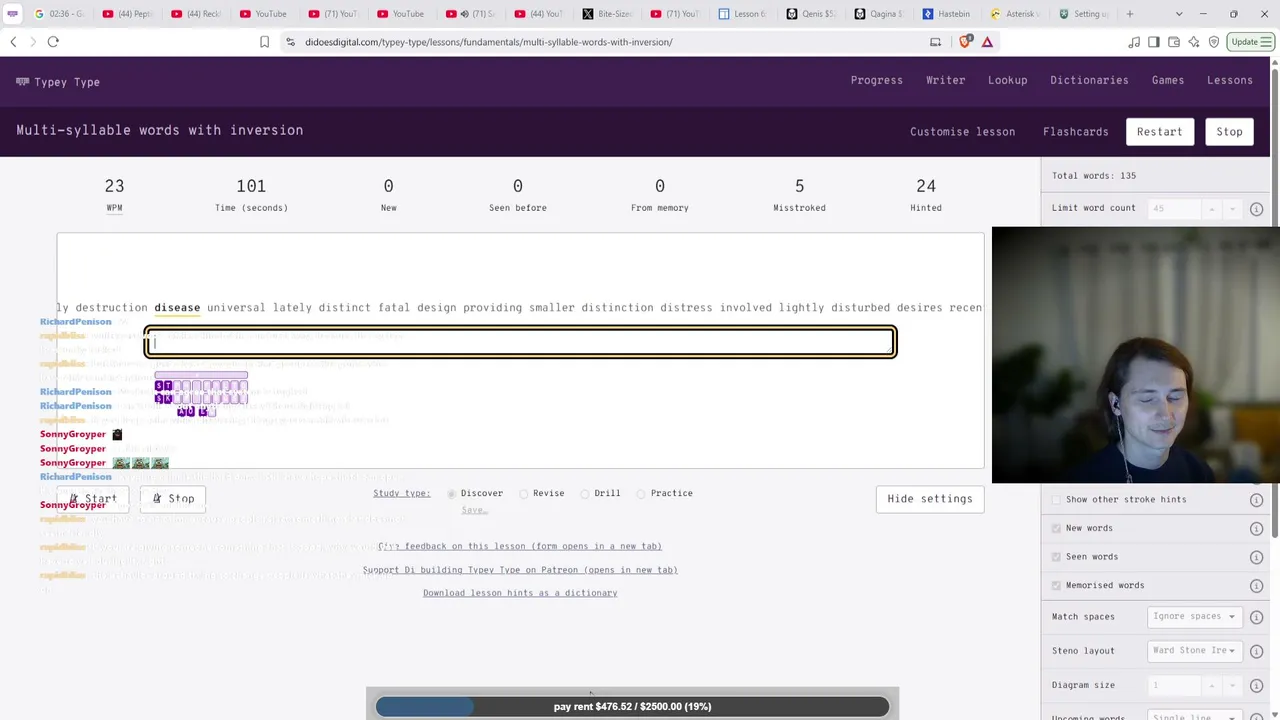Open the Flashcards link

[x=1076, y=132]
